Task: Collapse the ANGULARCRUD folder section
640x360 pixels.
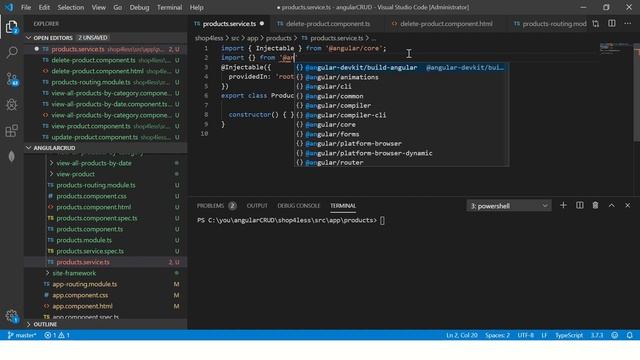Action: [x=106, y=148]
